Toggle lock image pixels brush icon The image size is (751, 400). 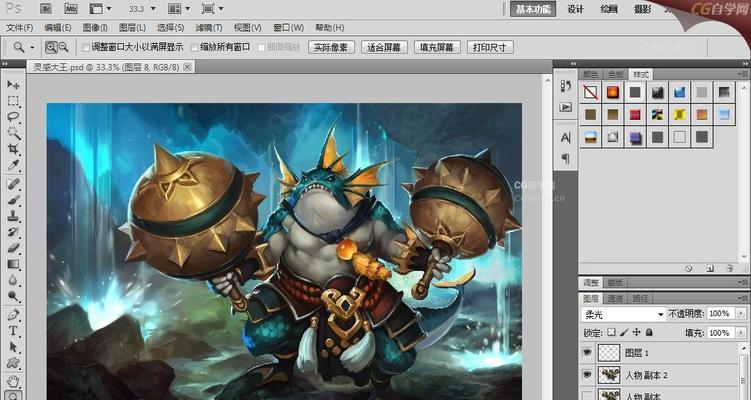624,332
